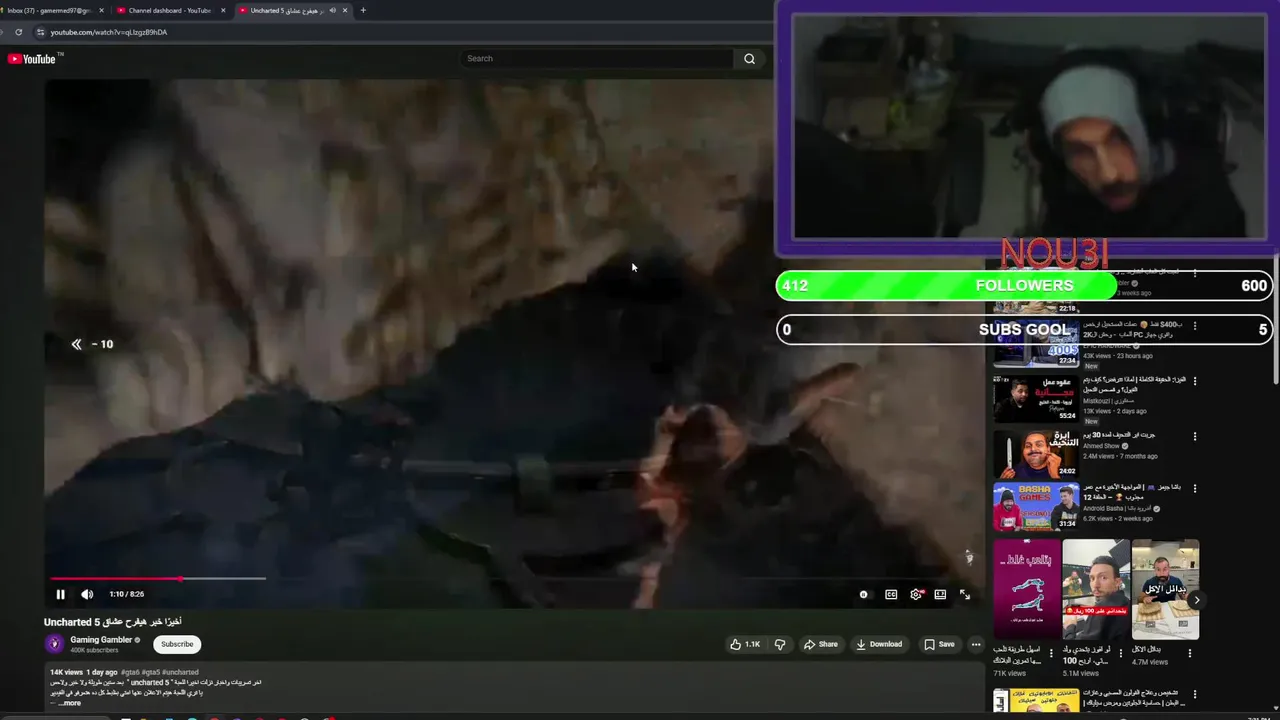
Task: Mute the Uncharted 5 tab audio icon
Action: click(332, 10)
